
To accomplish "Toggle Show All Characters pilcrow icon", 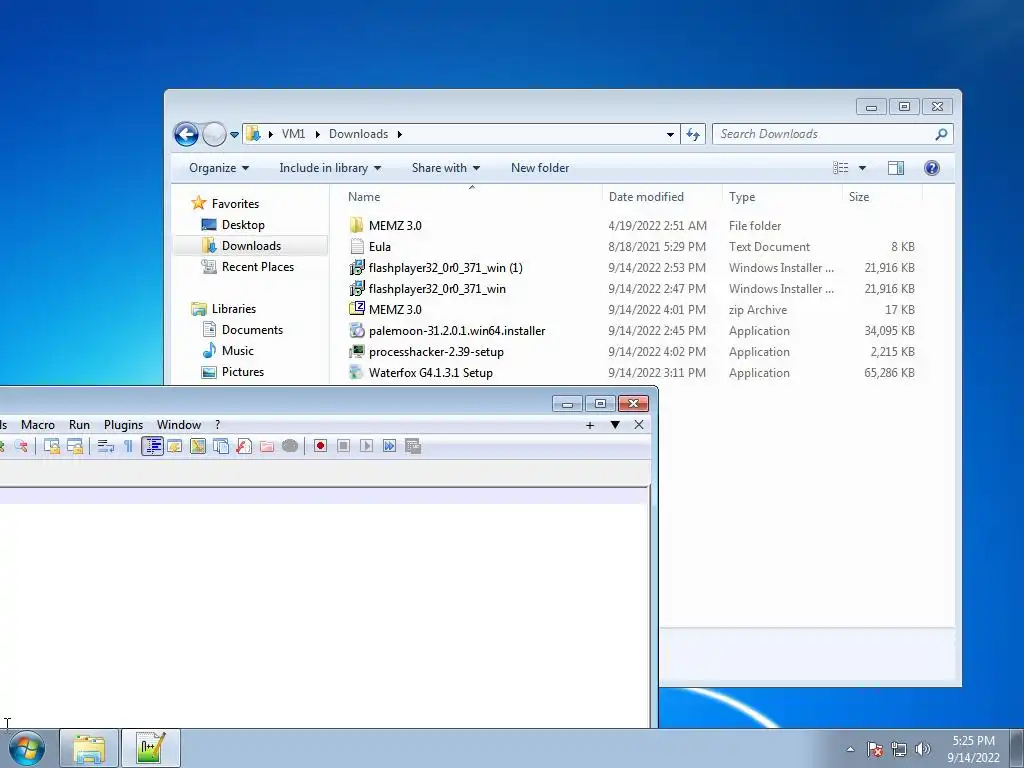I will (x=129, y=446).
